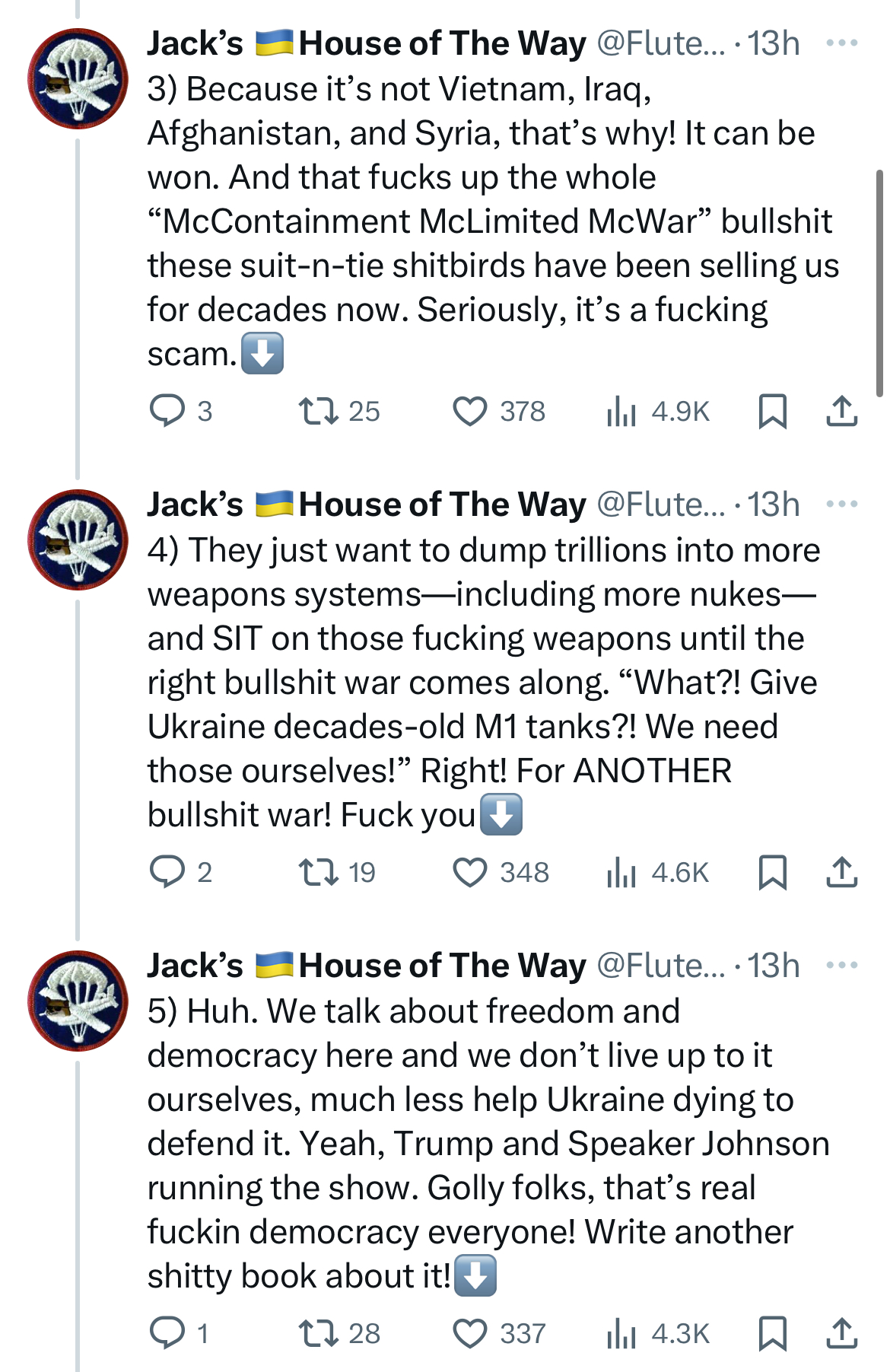The image size is (890, 1372).
Task: Reply to the tweet numbered 3
Action: tap(167, 411)
